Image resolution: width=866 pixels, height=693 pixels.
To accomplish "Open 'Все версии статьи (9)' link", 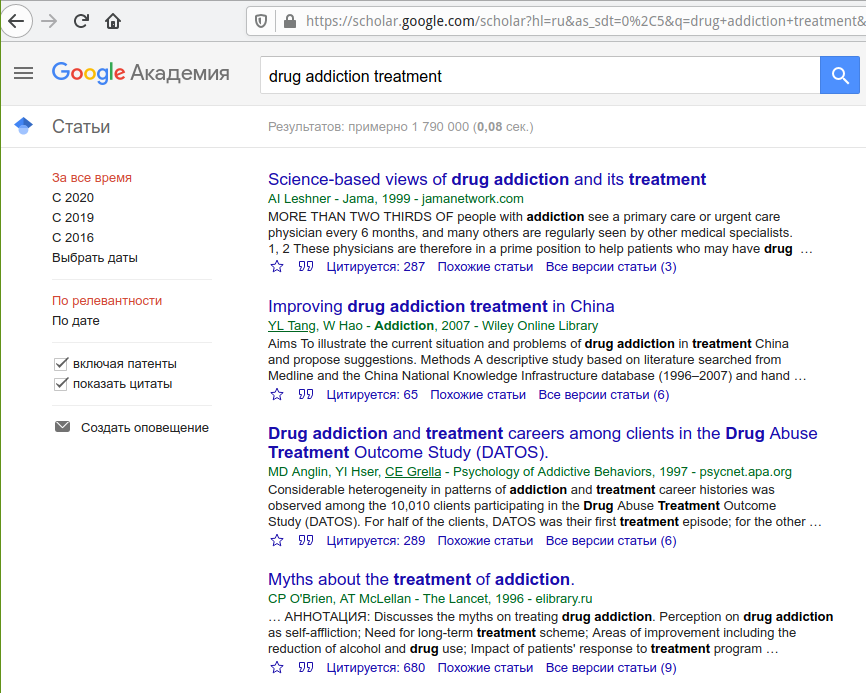I will (611, 668).
